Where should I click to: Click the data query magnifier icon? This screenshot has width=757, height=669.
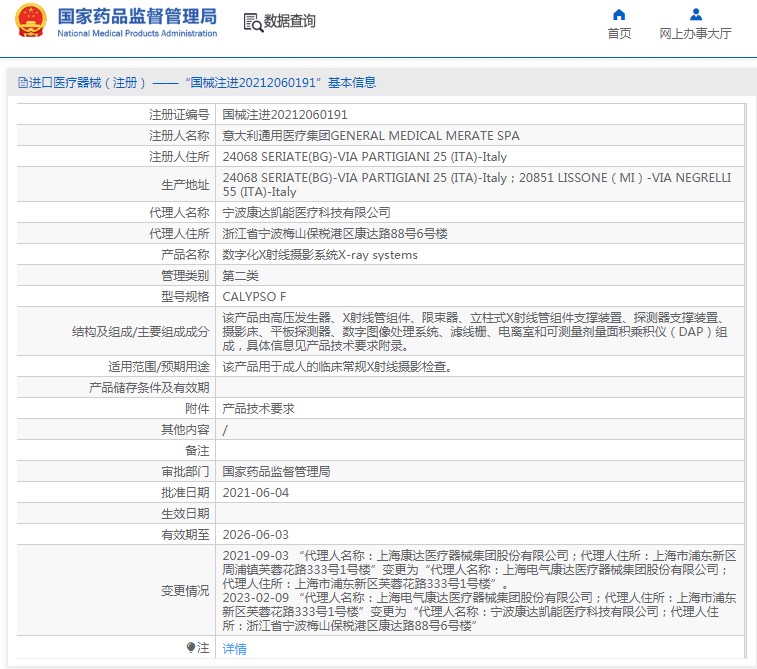253,22
